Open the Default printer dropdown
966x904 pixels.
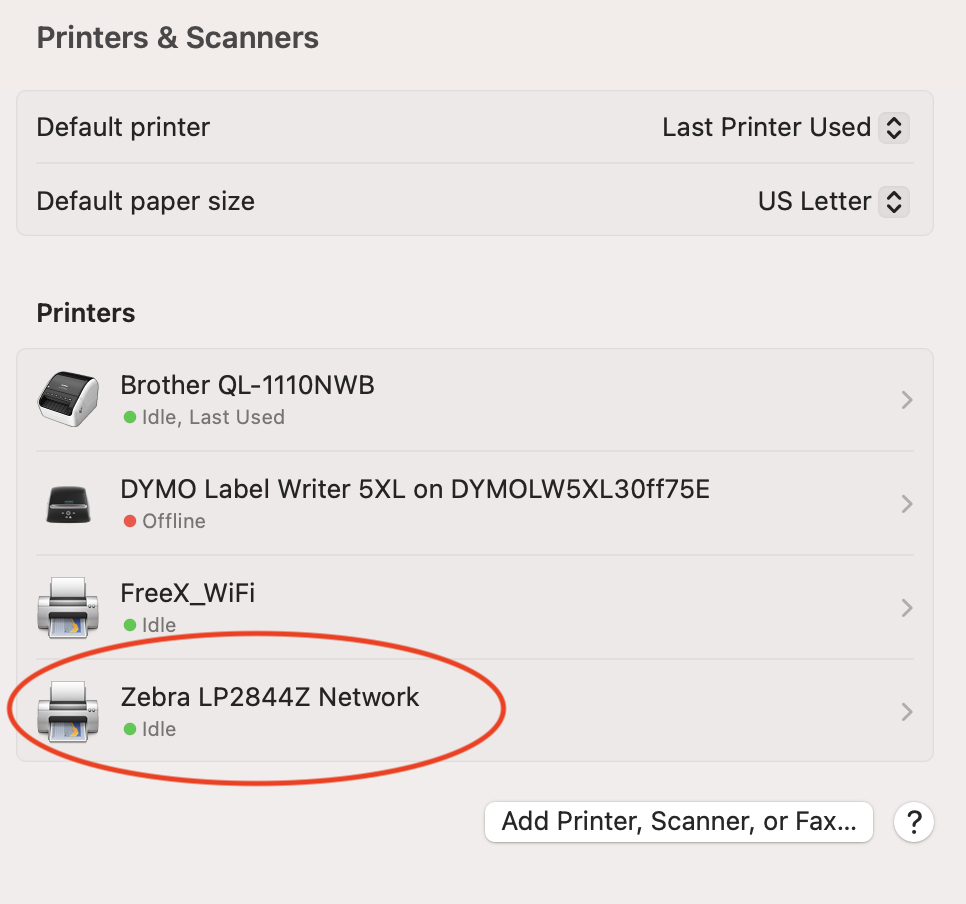(894, 128)
